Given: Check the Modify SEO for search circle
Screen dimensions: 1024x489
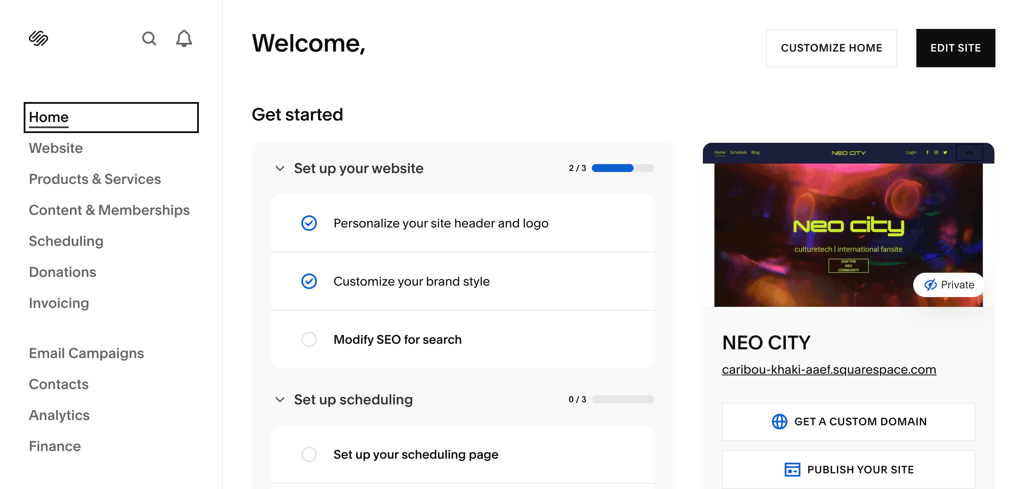Looking at the screenshot, I should click(x=309, y=339).
